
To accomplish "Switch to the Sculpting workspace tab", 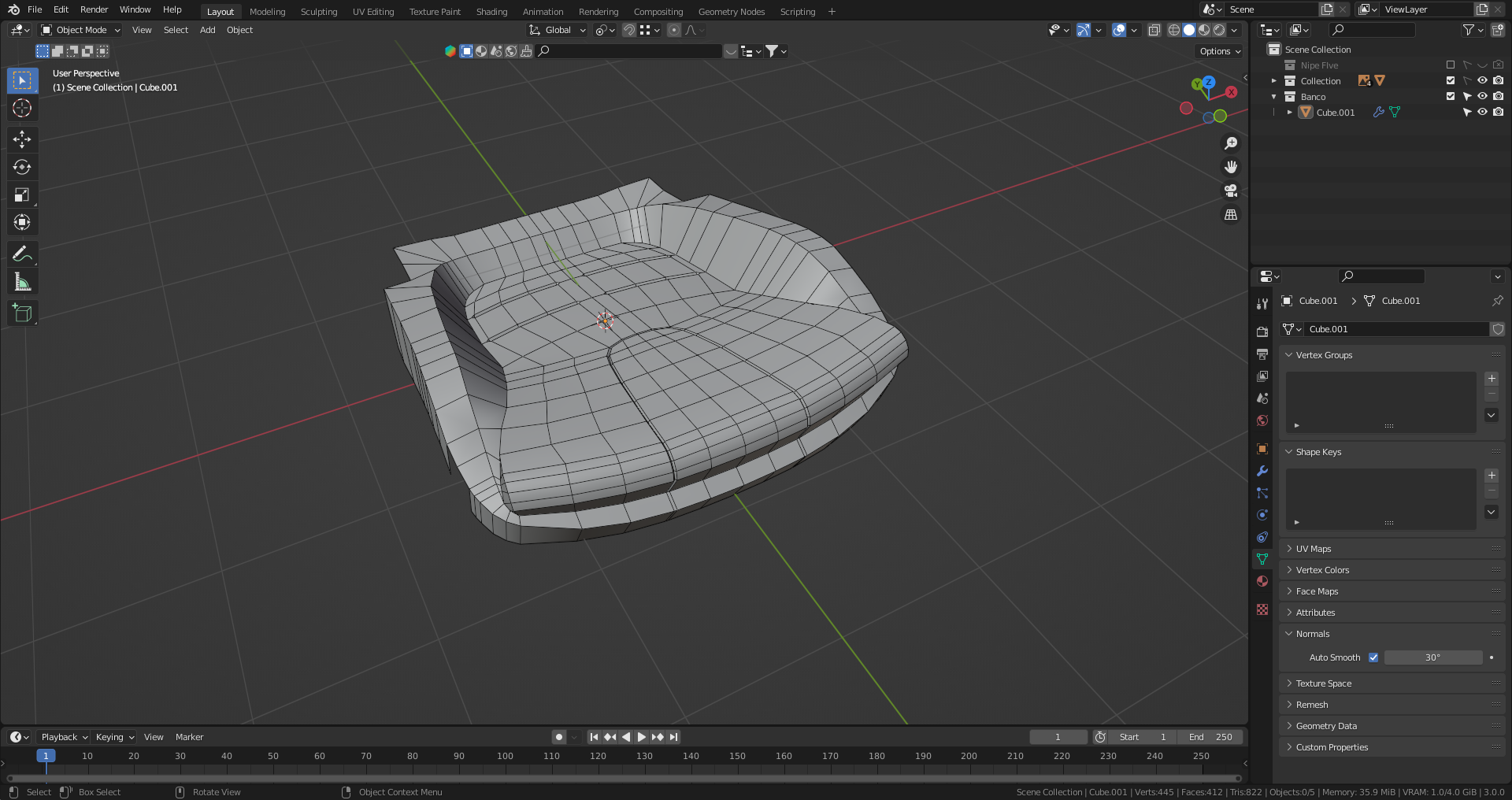I will [318, 12].
